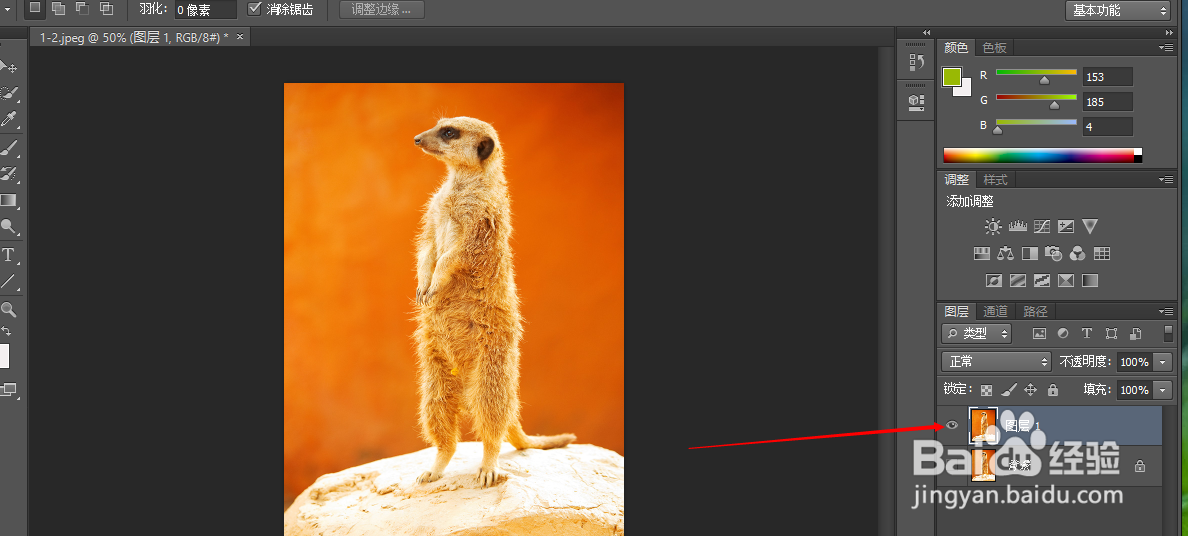Add a Curves adjustment
Viewport: 1188px width, 536px height.
coord(1042,226)
